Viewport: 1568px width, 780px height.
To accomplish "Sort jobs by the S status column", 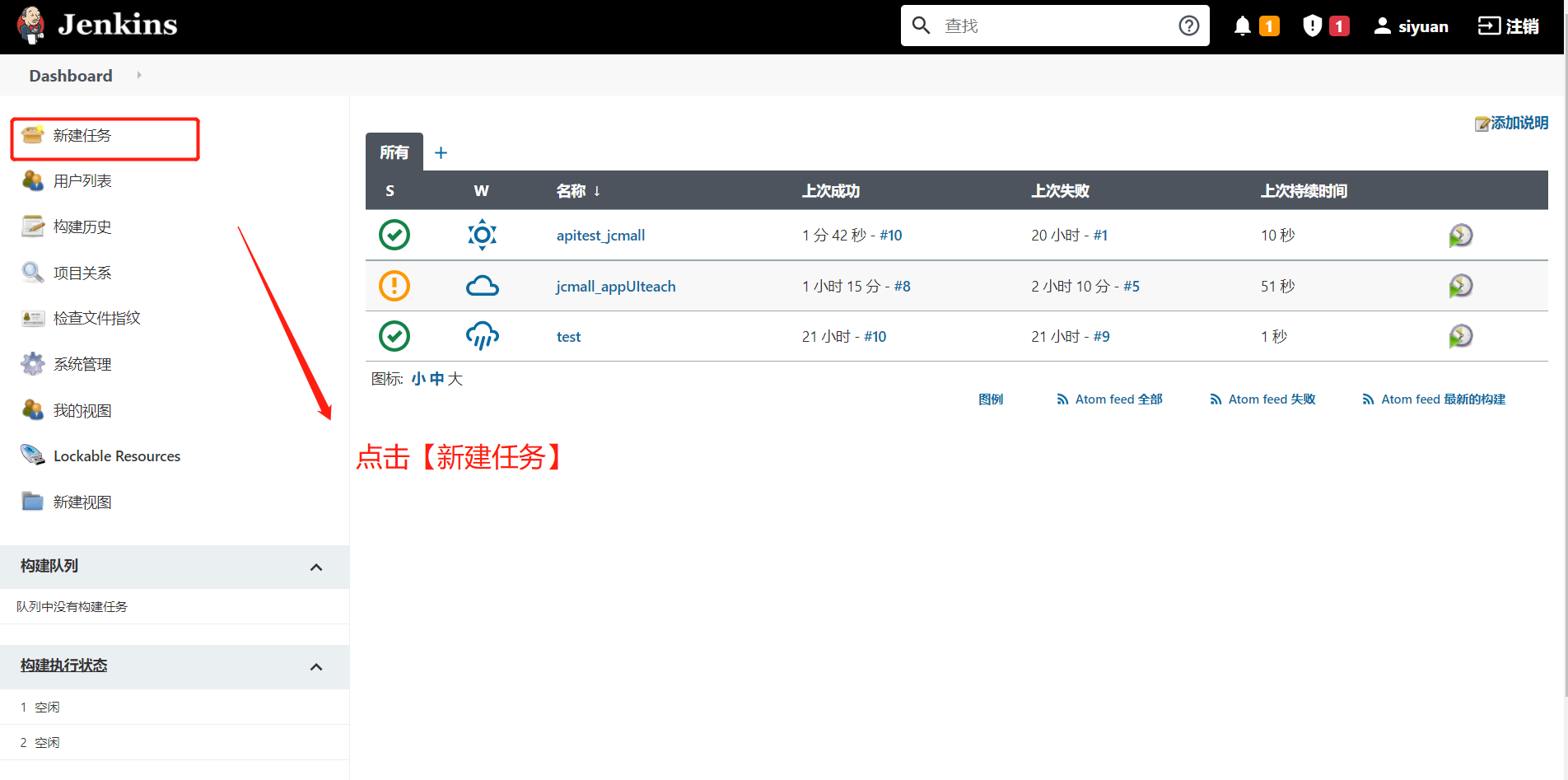I will coord(390,191).
